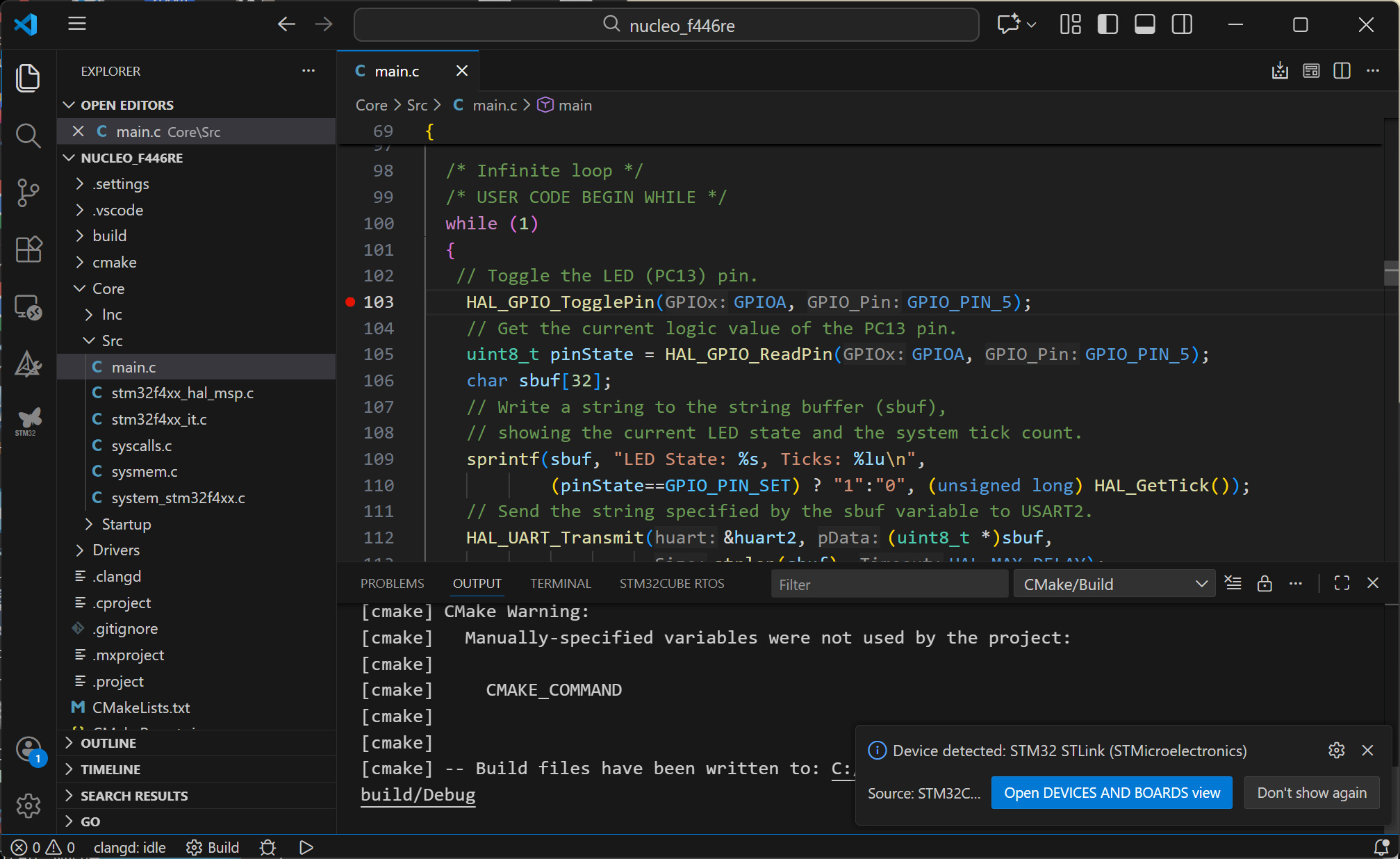
Task: Expand the Drivers folder
Action: pos(115,550)
